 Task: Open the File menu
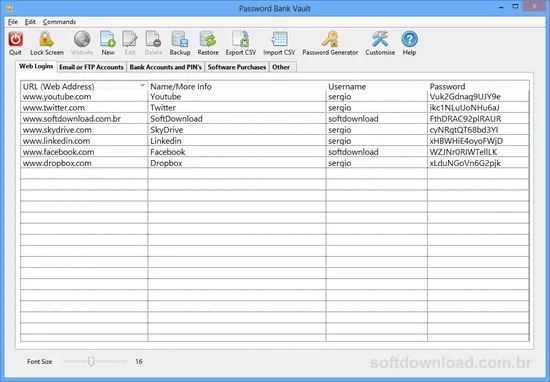pos(13,22)
